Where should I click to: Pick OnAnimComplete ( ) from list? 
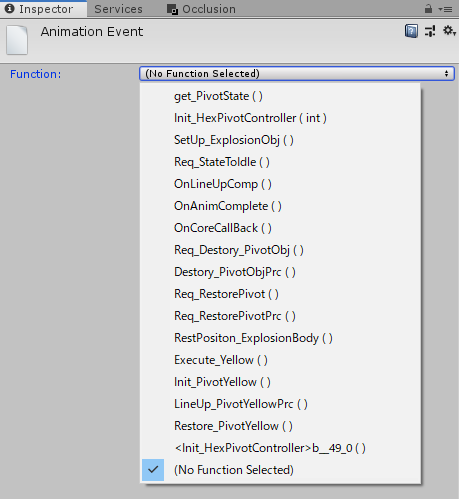click(x=280, y=206)
